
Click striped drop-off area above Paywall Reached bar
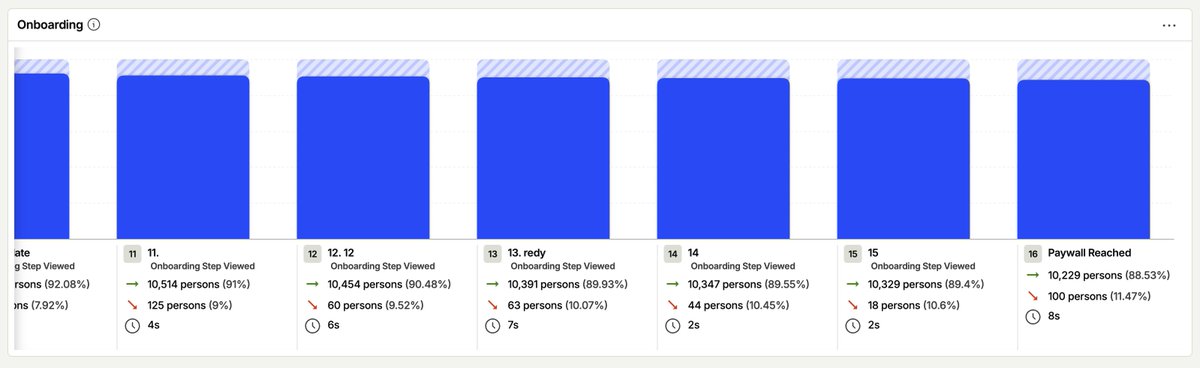click(1083, 70)
